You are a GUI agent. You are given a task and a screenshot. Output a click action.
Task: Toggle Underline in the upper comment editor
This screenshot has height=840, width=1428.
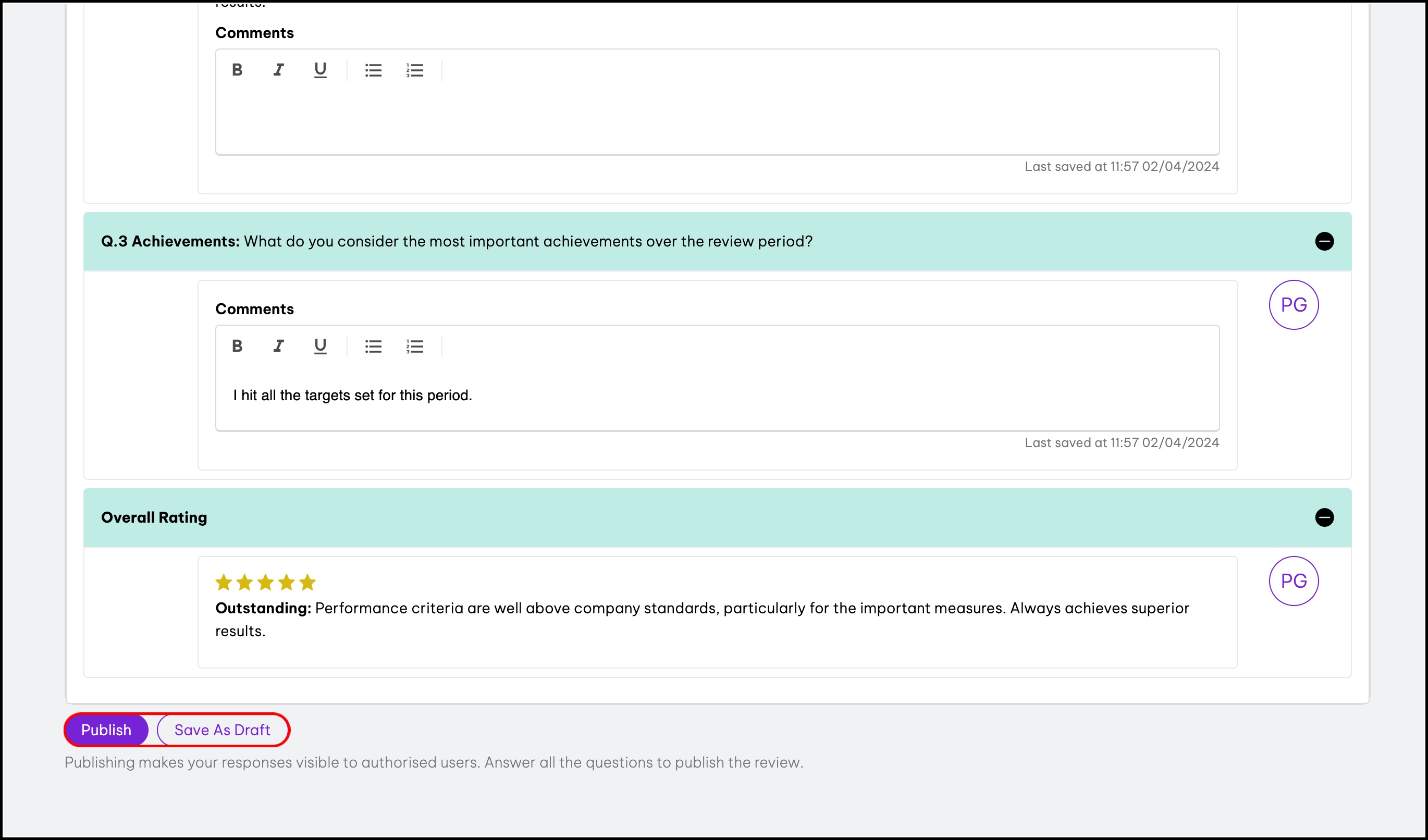(x=320, y=70)
